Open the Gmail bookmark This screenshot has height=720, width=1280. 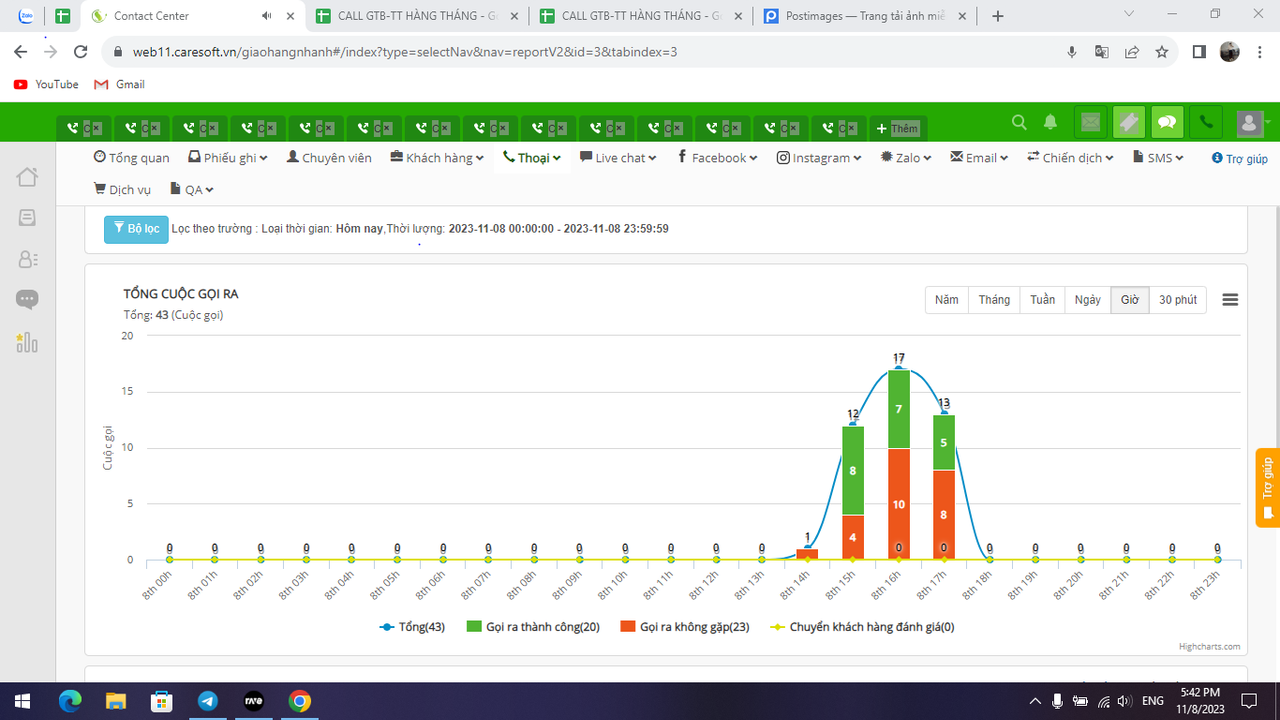tap(119, 84)
